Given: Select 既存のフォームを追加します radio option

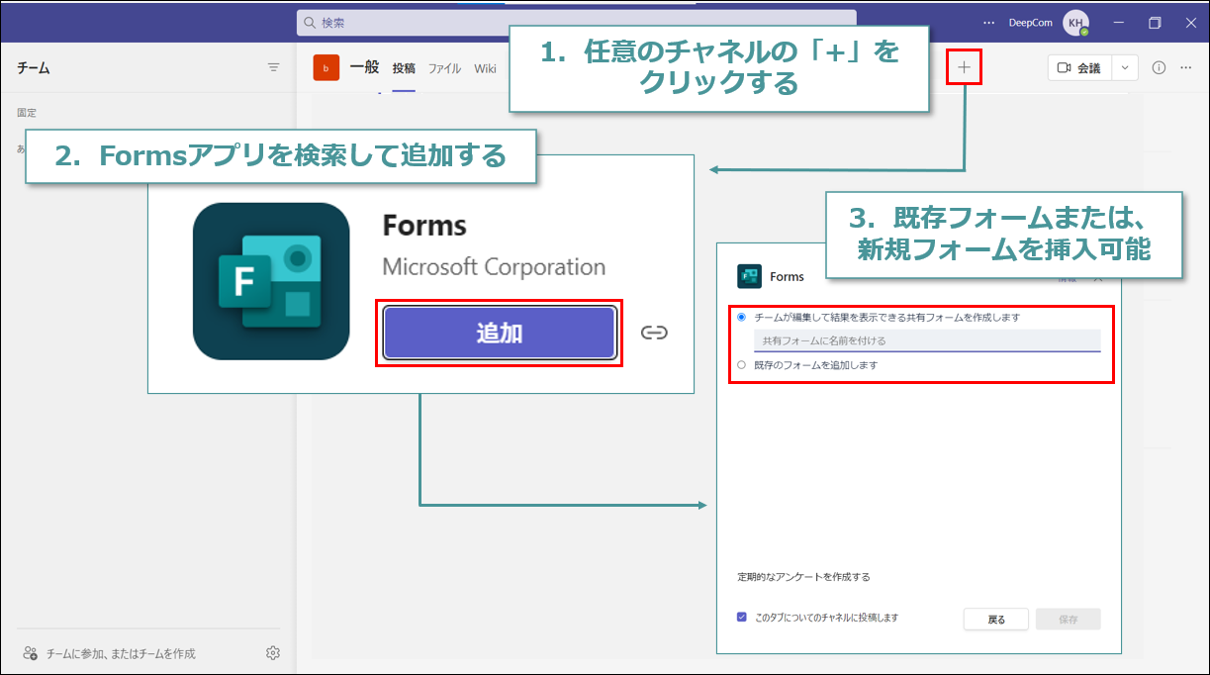Looking at the screenshot, I should click(741, 365).
